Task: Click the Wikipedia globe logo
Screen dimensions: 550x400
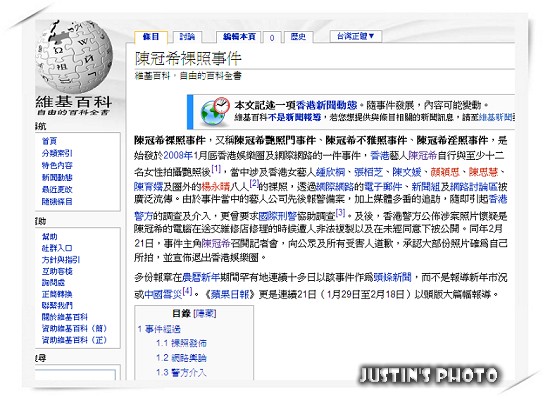Action: [x=74, y=57]
